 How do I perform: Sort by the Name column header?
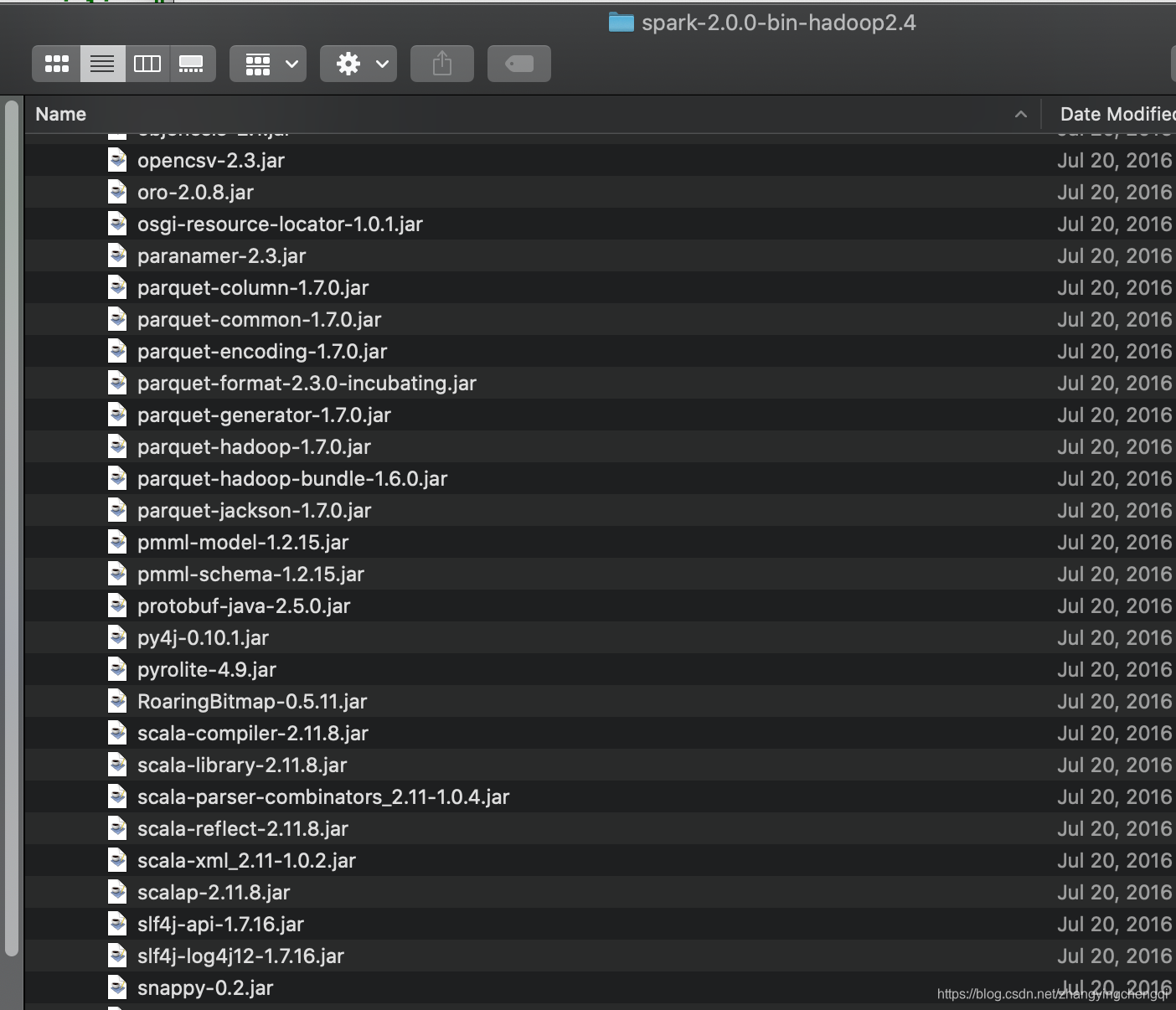click(x=61, y=114)
